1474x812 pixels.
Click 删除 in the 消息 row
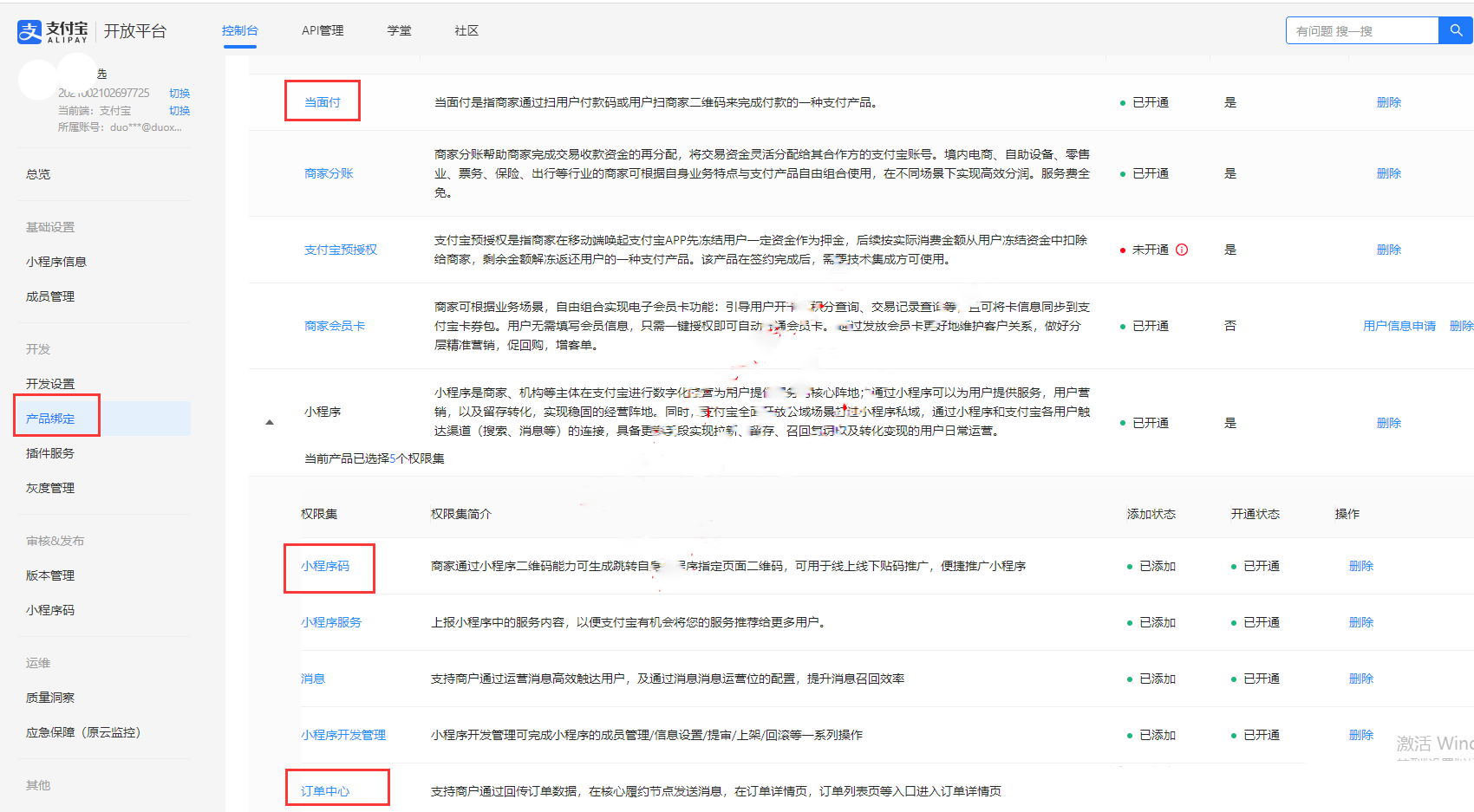point(1361,679)
